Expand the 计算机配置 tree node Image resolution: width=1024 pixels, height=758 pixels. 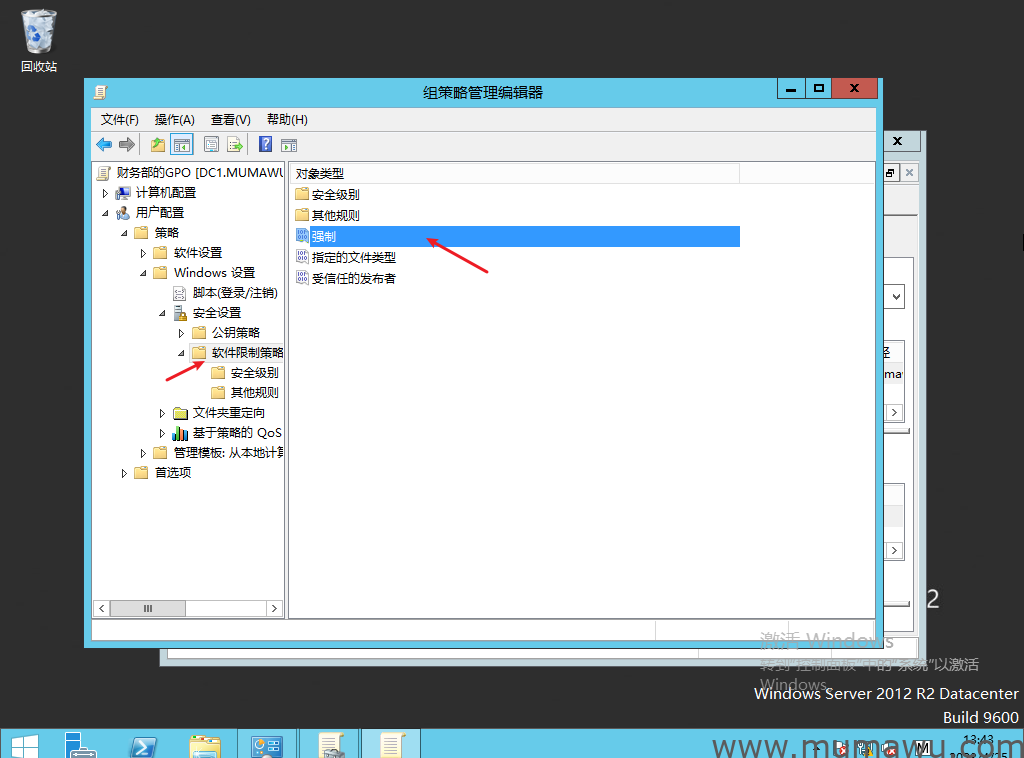[105, 193]
